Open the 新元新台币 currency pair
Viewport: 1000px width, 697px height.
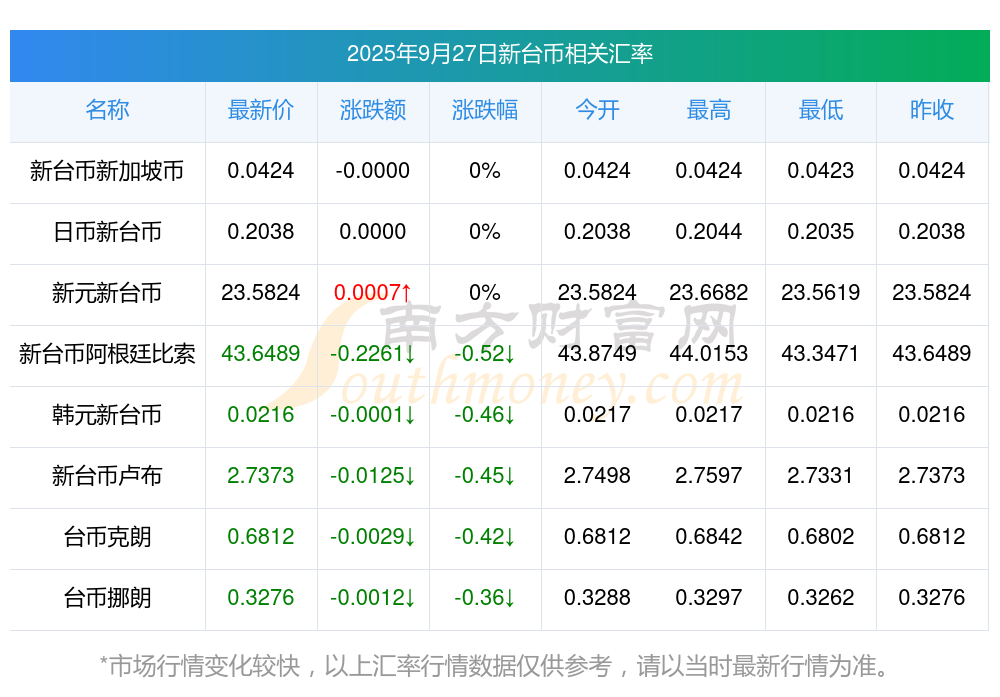coord(107,293)
